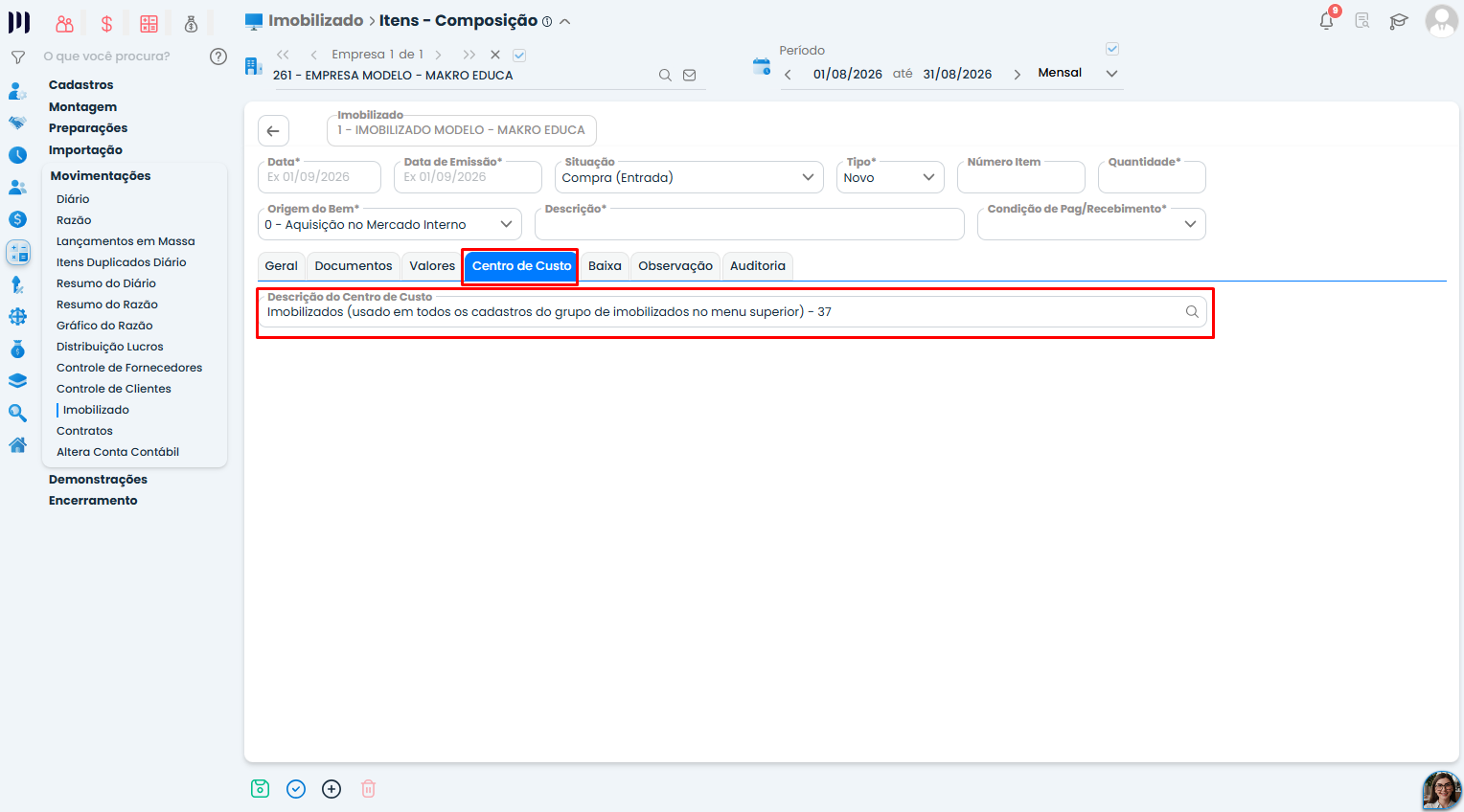Go to the next period with right arrow
This screenshot has width=1464, height=812.
[1017, 75]
